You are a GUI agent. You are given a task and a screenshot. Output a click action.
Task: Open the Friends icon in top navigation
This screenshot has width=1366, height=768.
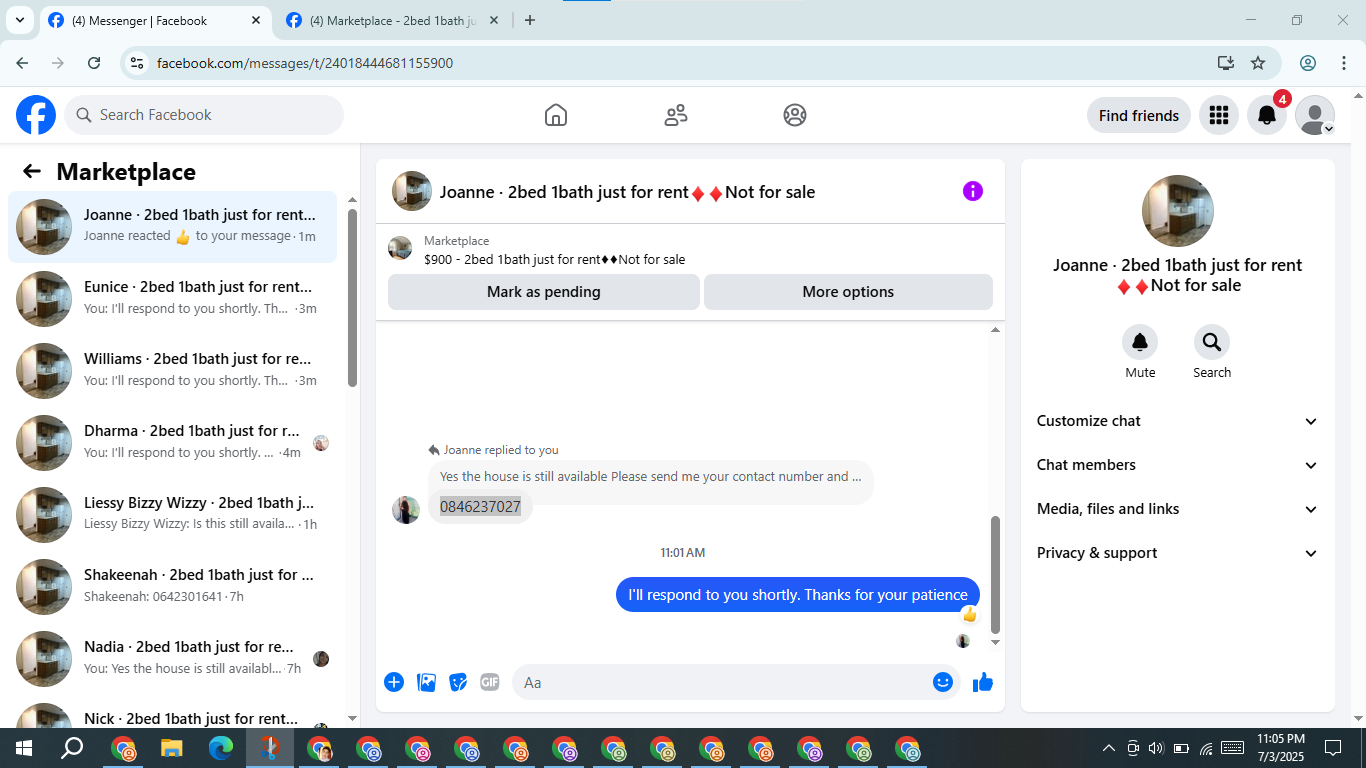click(676, 115)
